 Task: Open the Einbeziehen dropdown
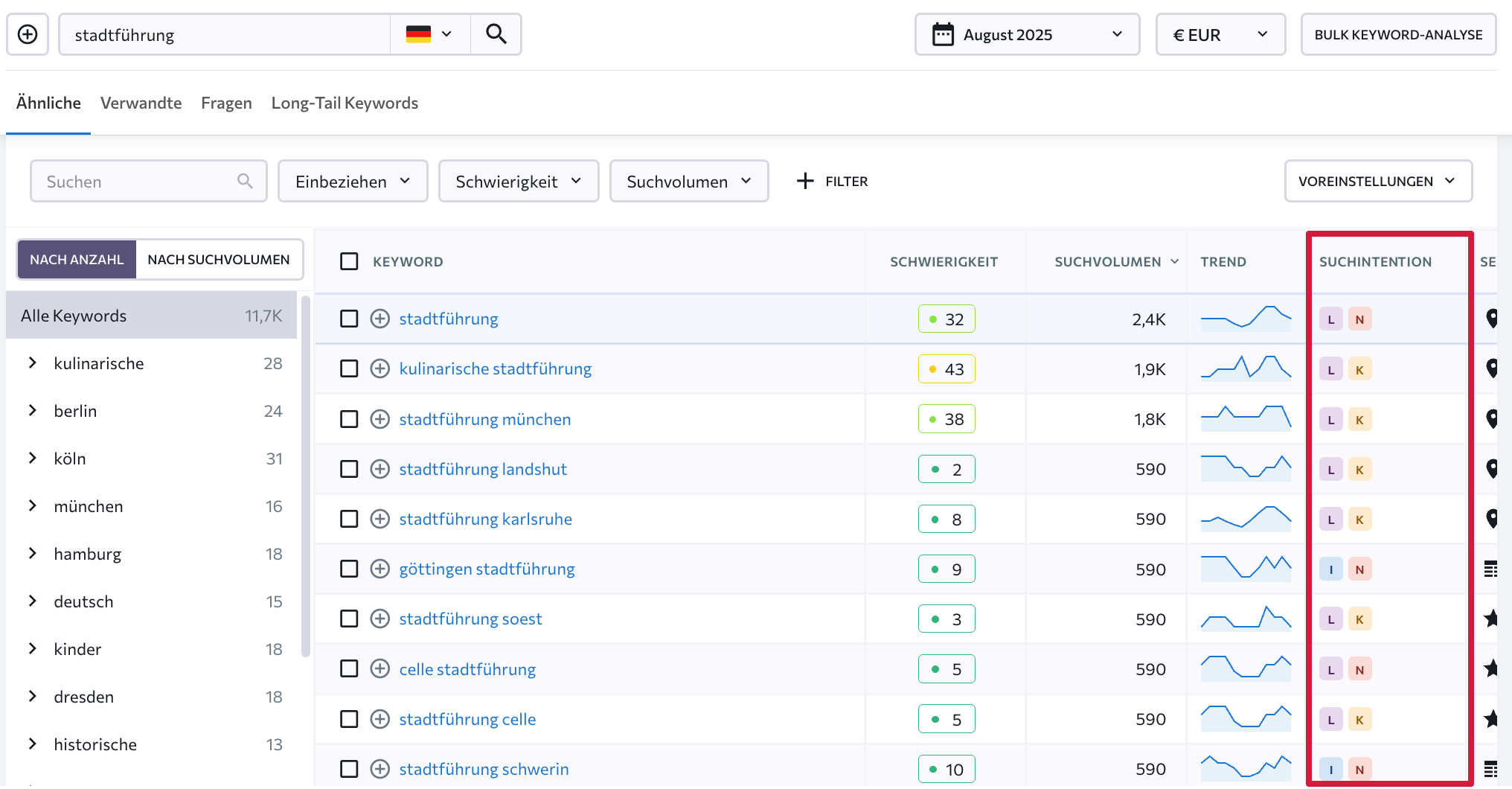(x=353, y=181)
